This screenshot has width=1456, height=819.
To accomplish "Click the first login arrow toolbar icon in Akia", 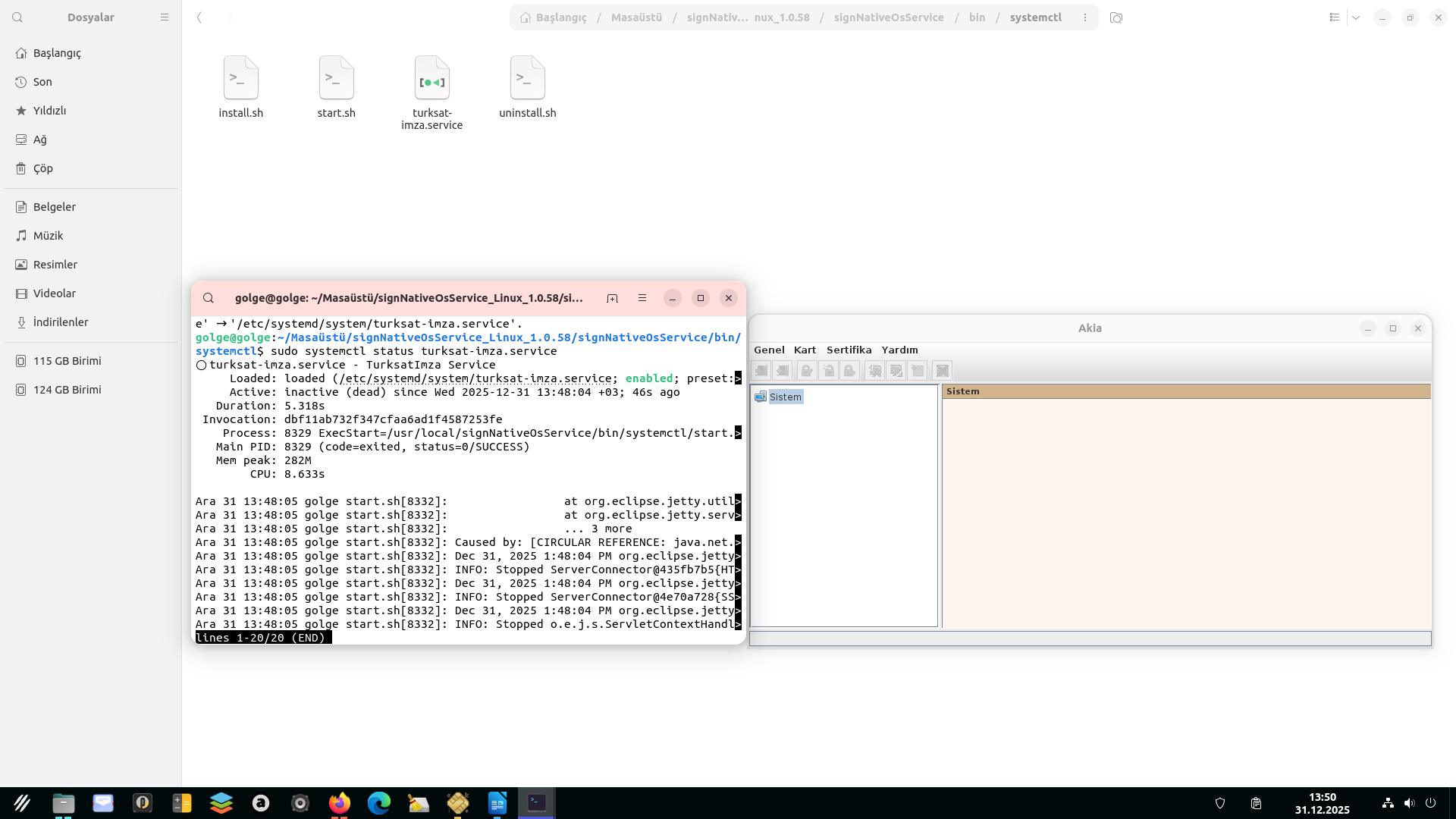I will (x=761, y=371).
